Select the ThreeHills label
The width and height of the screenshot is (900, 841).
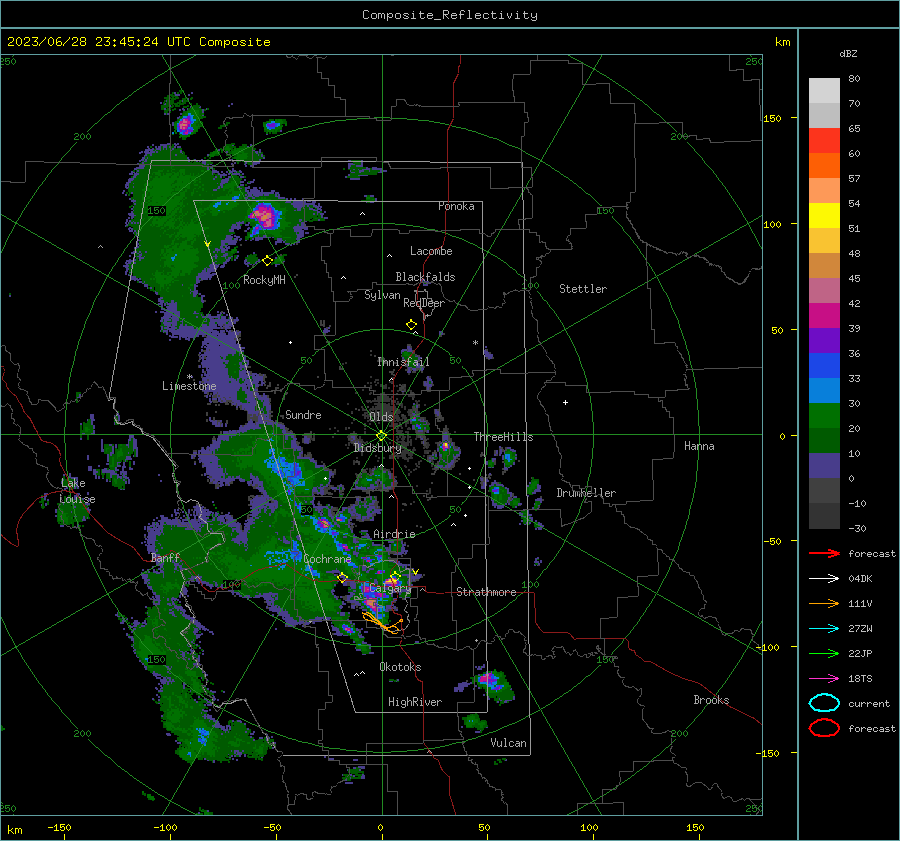(x=503, y=437)
